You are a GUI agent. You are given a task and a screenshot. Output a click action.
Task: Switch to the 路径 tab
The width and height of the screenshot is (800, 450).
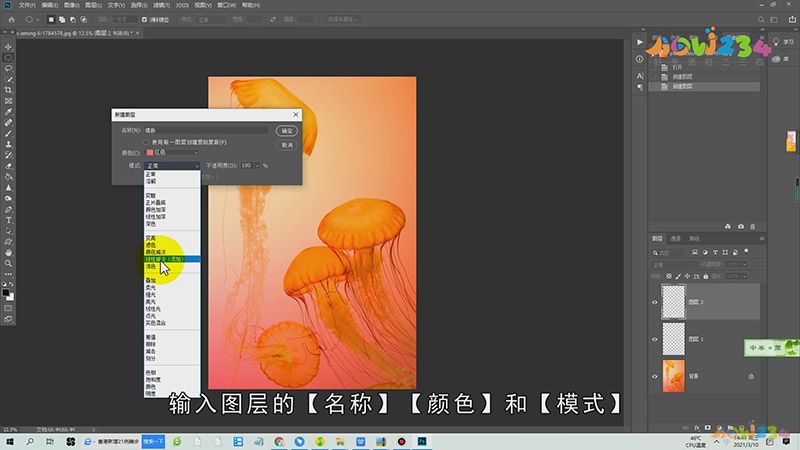coord(694,238)
